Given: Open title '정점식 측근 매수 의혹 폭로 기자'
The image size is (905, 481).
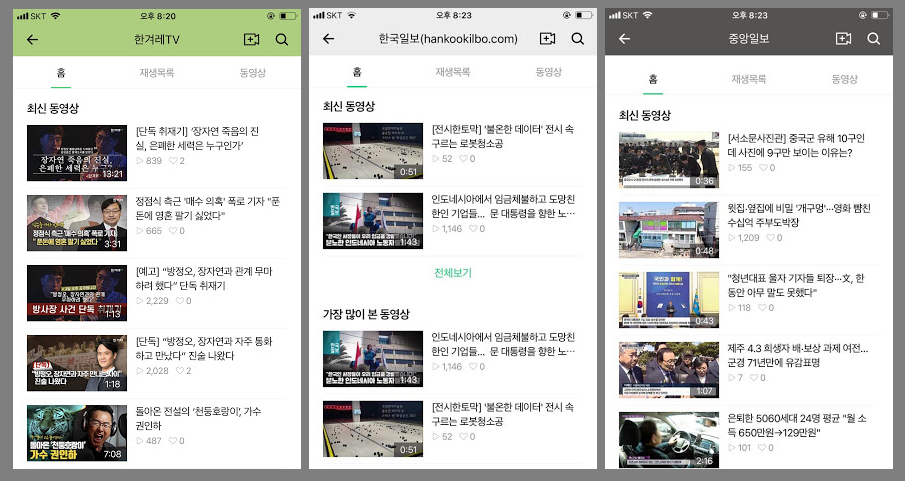Looking at the screenshot, I should tap(207, 208).
